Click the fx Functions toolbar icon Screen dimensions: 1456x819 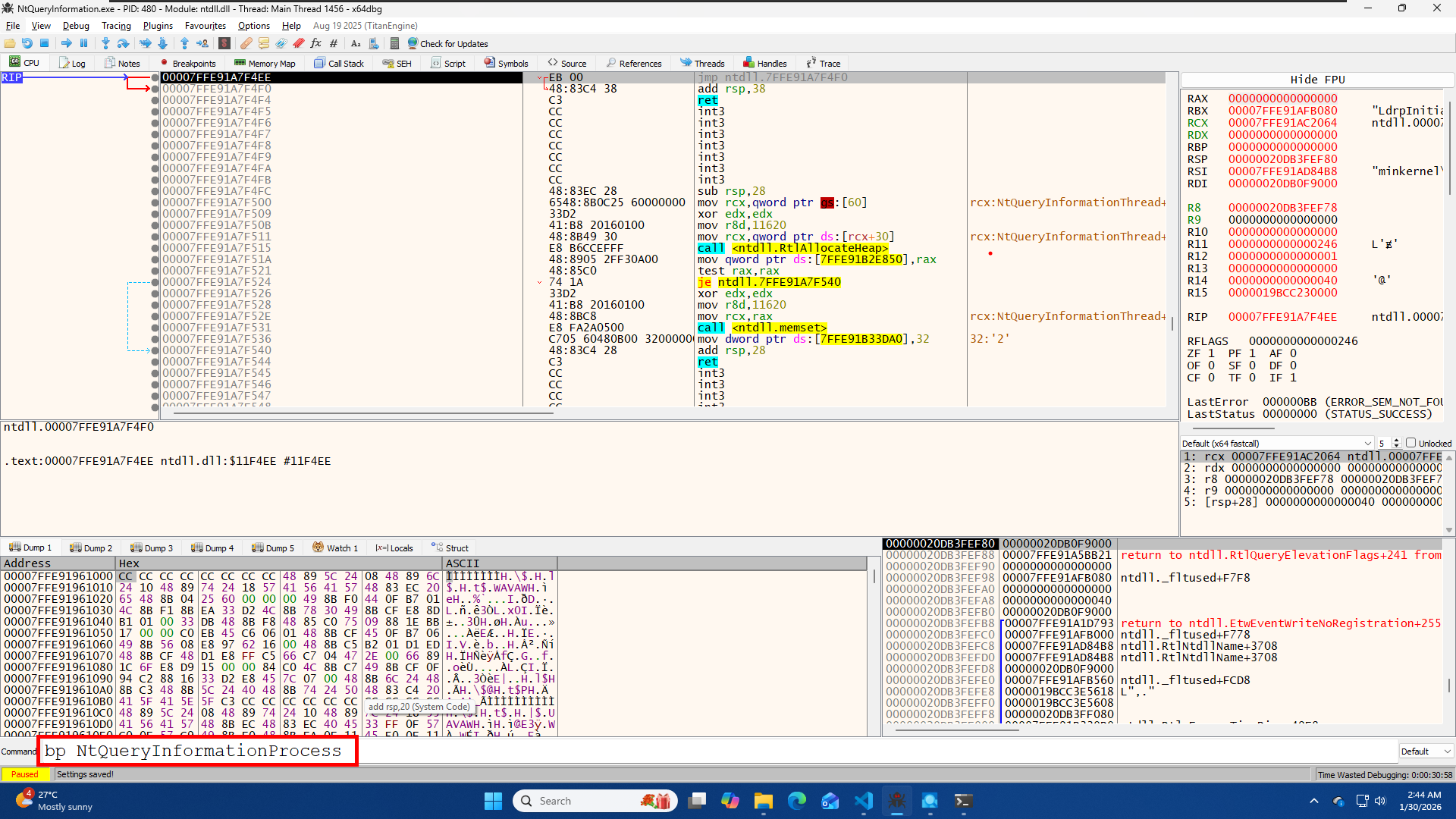pyautogui.click(x=315, y=43)
